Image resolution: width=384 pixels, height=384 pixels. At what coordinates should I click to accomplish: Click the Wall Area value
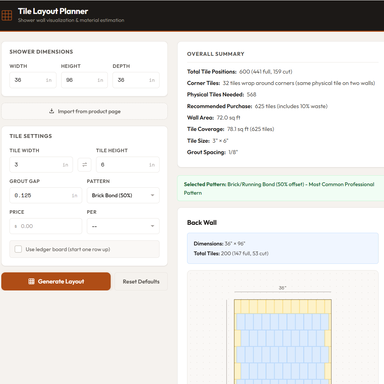point(228,118)
